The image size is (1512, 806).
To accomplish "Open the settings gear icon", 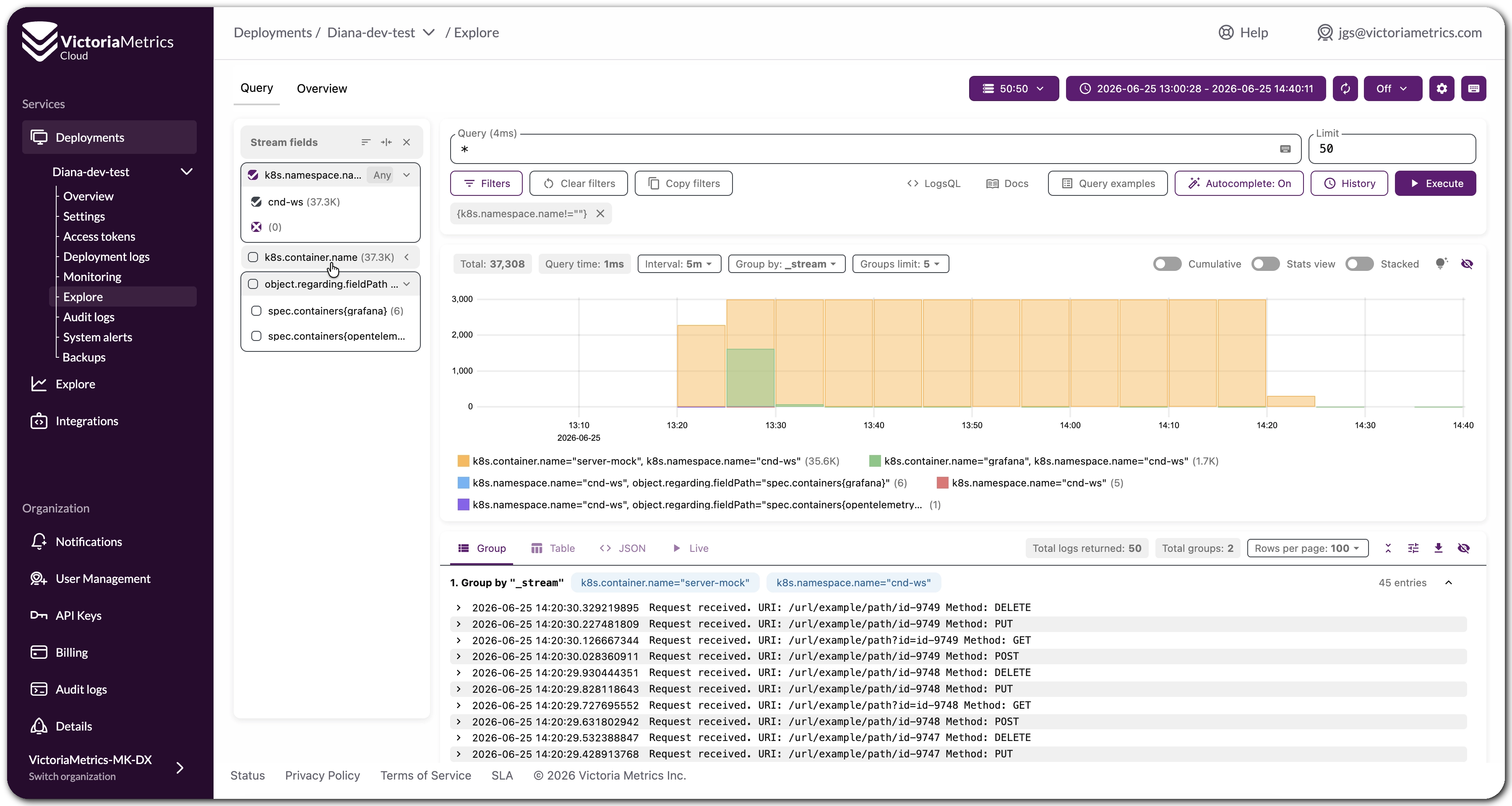I will point(1442,88).
